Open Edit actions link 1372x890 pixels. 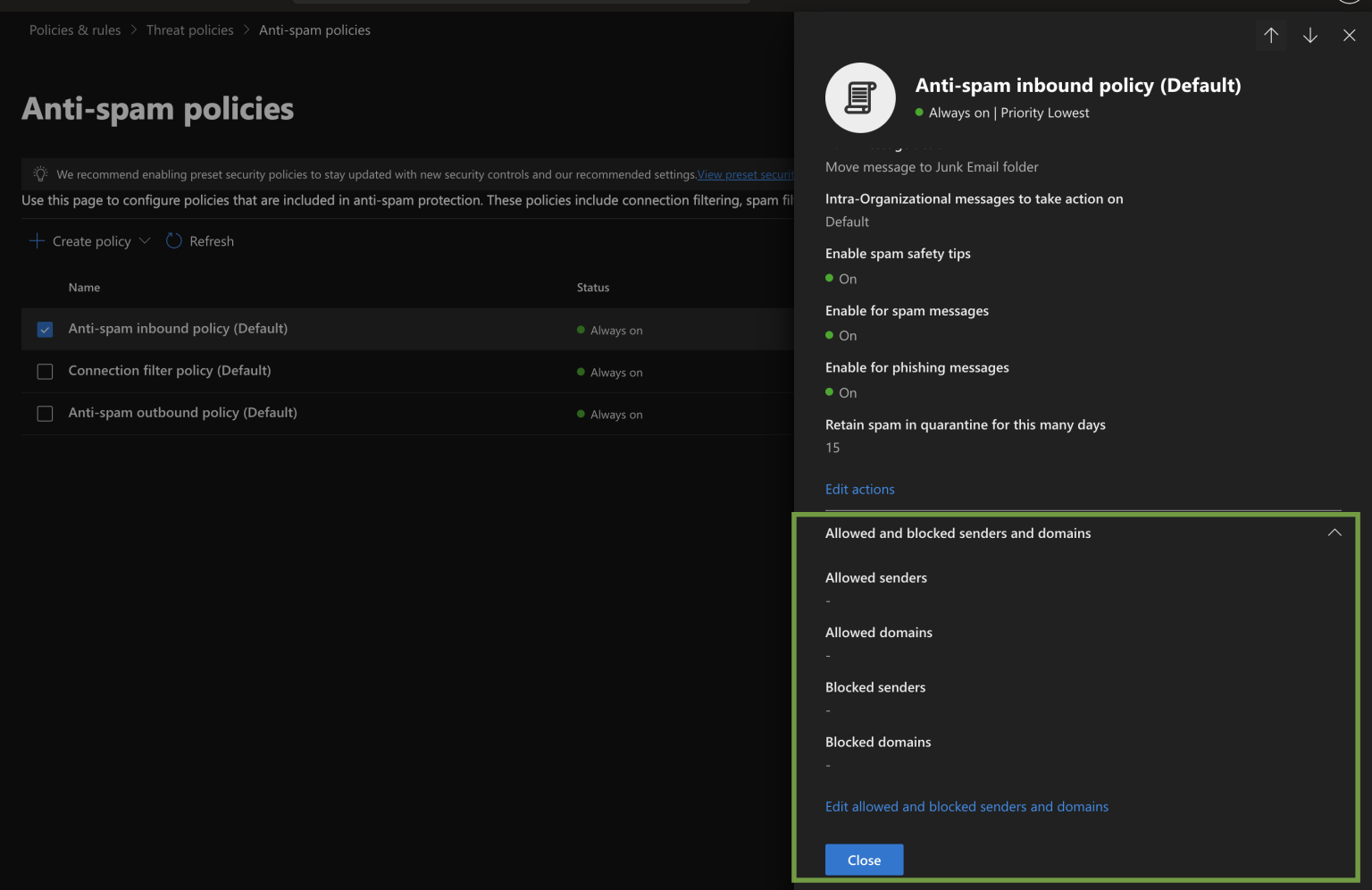pyautogui.click(x=859, y=489)
